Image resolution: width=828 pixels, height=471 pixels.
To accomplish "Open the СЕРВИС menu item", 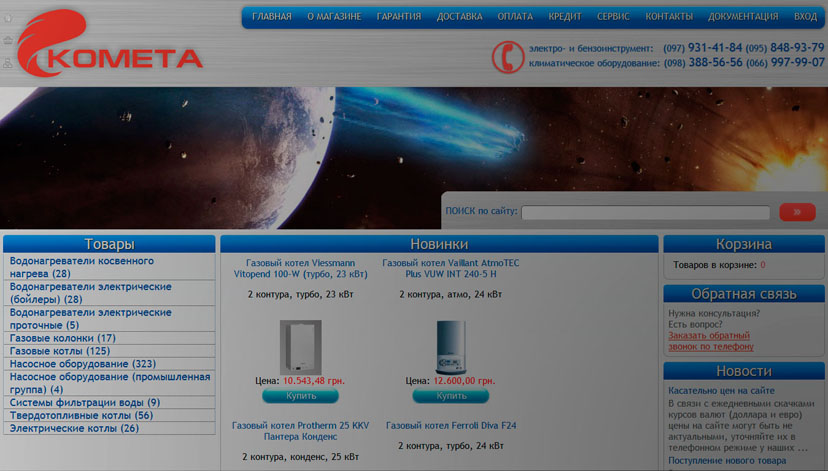I will (613, 17).
